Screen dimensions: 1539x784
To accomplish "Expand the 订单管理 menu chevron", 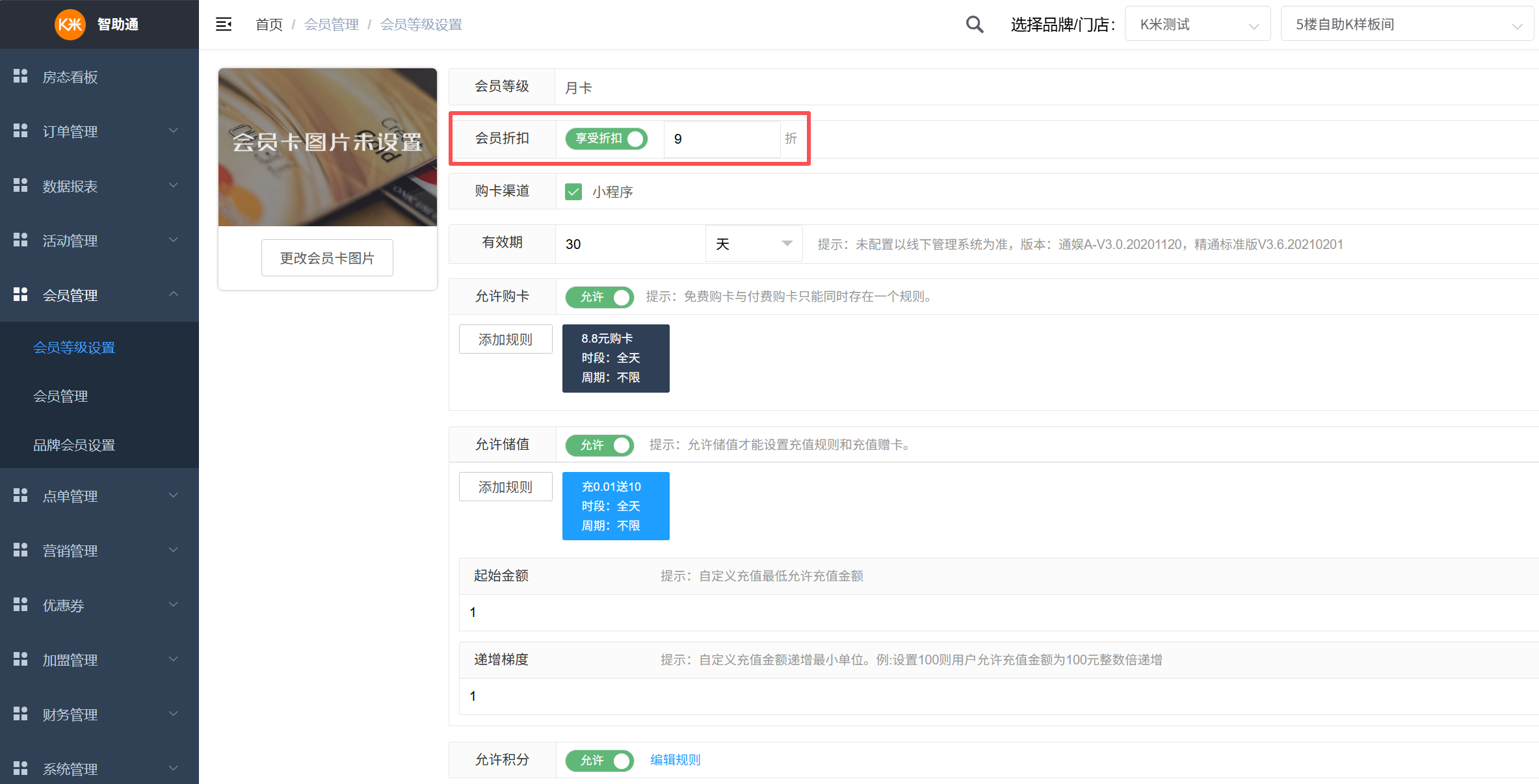I will click(x=174, y=131).
